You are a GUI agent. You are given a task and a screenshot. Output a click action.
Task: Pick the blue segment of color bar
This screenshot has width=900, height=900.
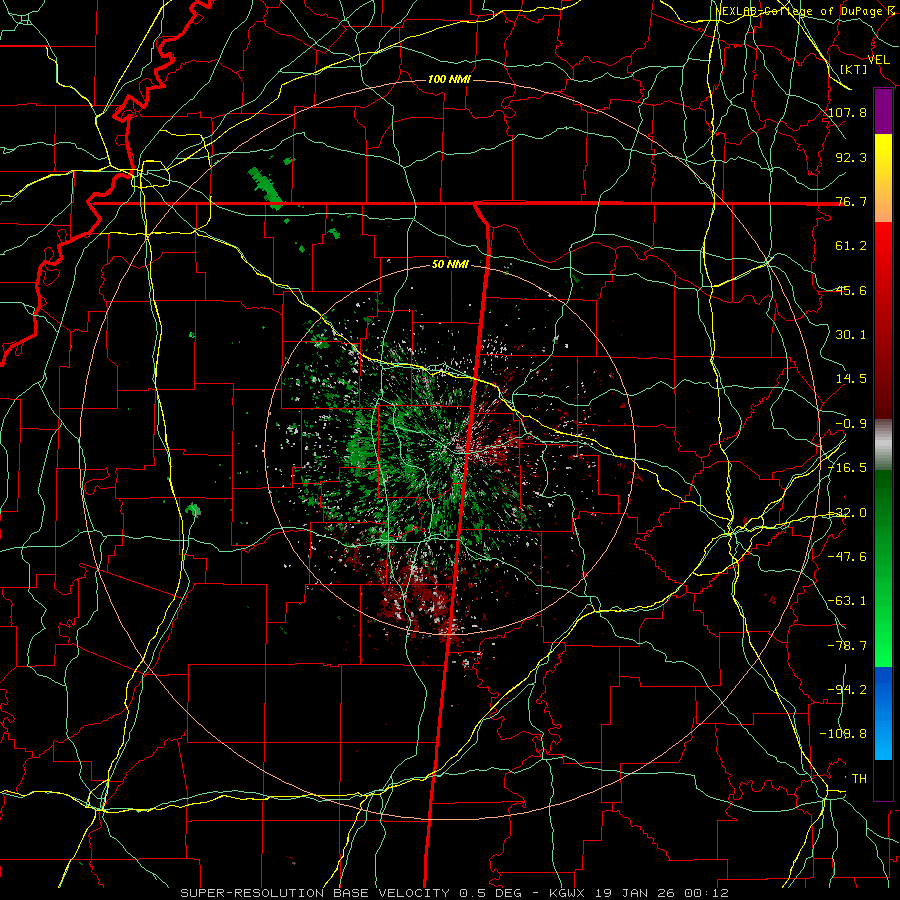[x=883, y=713]
